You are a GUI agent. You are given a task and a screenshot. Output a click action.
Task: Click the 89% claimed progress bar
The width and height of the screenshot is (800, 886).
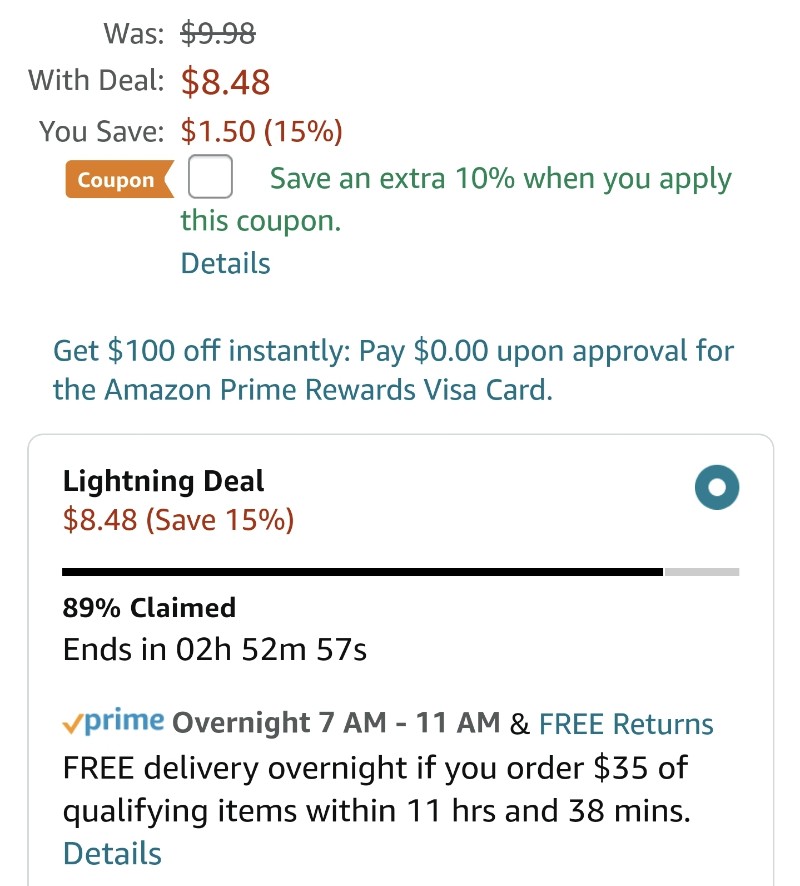[400, 572]
